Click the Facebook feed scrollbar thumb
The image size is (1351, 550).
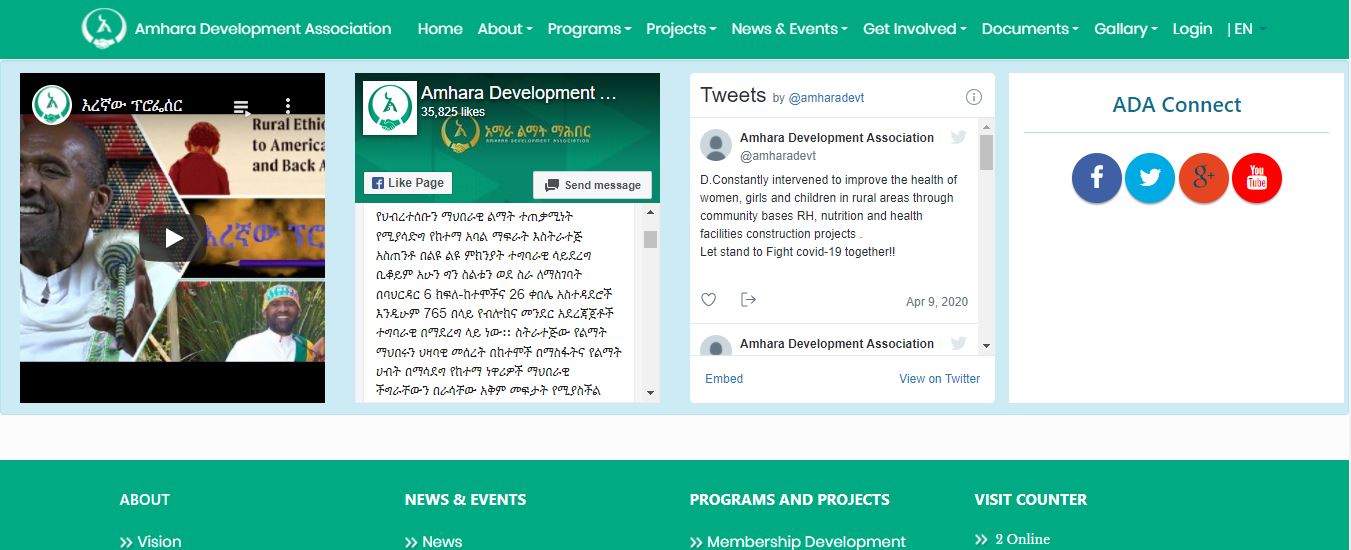(650, 239)
